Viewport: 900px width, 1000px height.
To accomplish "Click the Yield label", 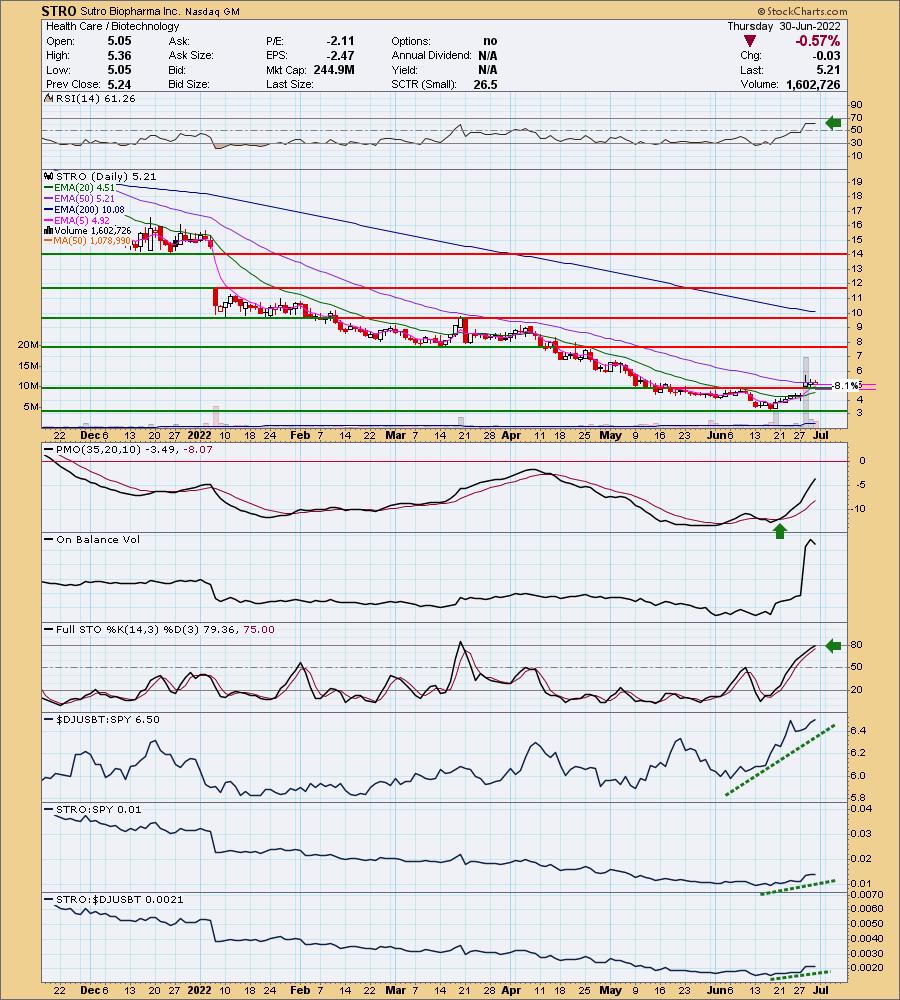I will (x=404, y=70).
